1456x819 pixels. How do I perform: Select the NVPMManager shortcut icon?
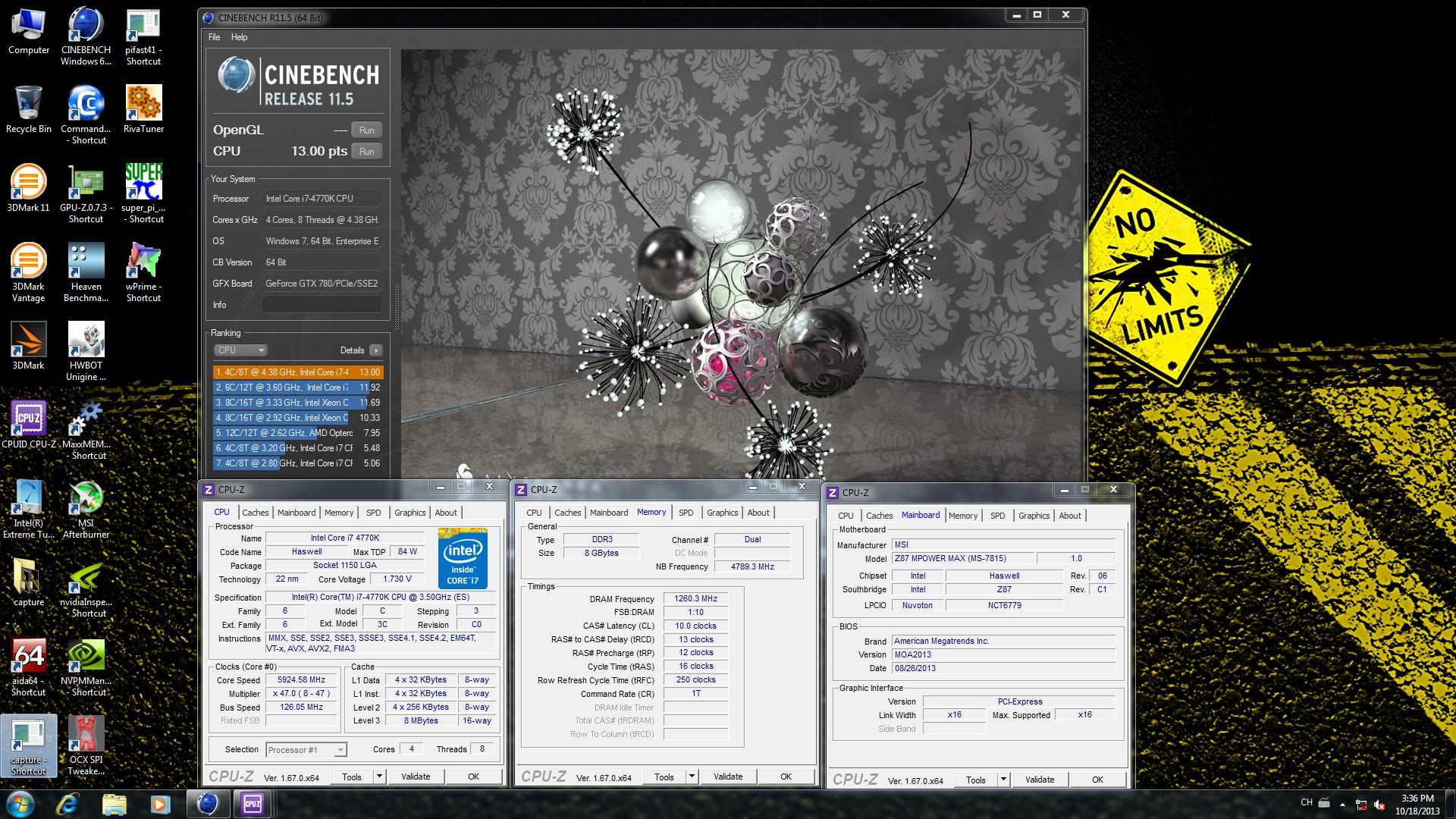pyautogui.click(x=86, y=667)
